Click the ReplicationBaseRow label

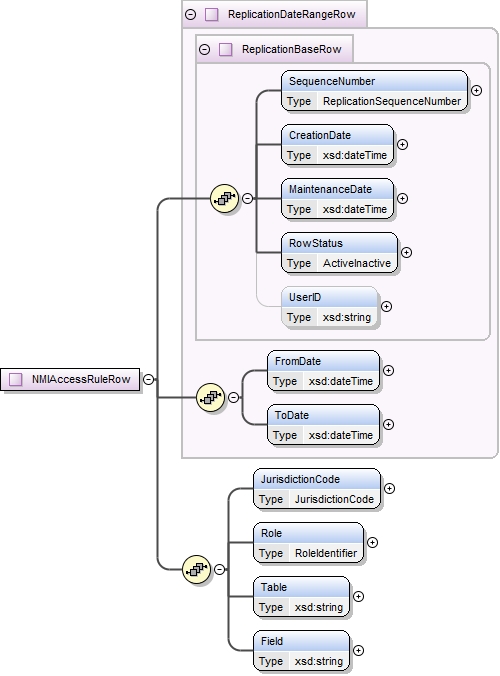pos(292,50)
